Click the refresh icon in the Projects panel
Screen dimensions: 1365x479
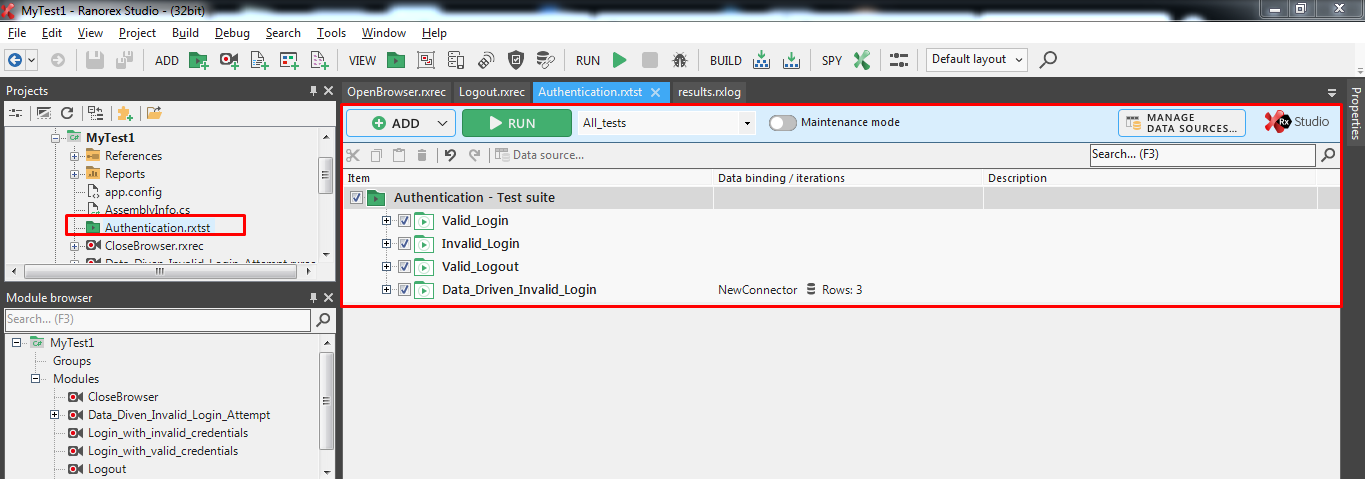pyautogui.click(x=67, y=113)
